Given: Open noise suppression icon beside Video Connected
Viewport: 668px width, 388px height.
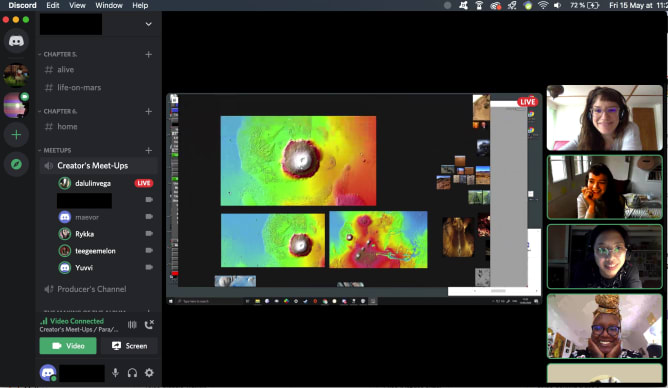Looking at the screenshot, I should click(x=132, y=325).
